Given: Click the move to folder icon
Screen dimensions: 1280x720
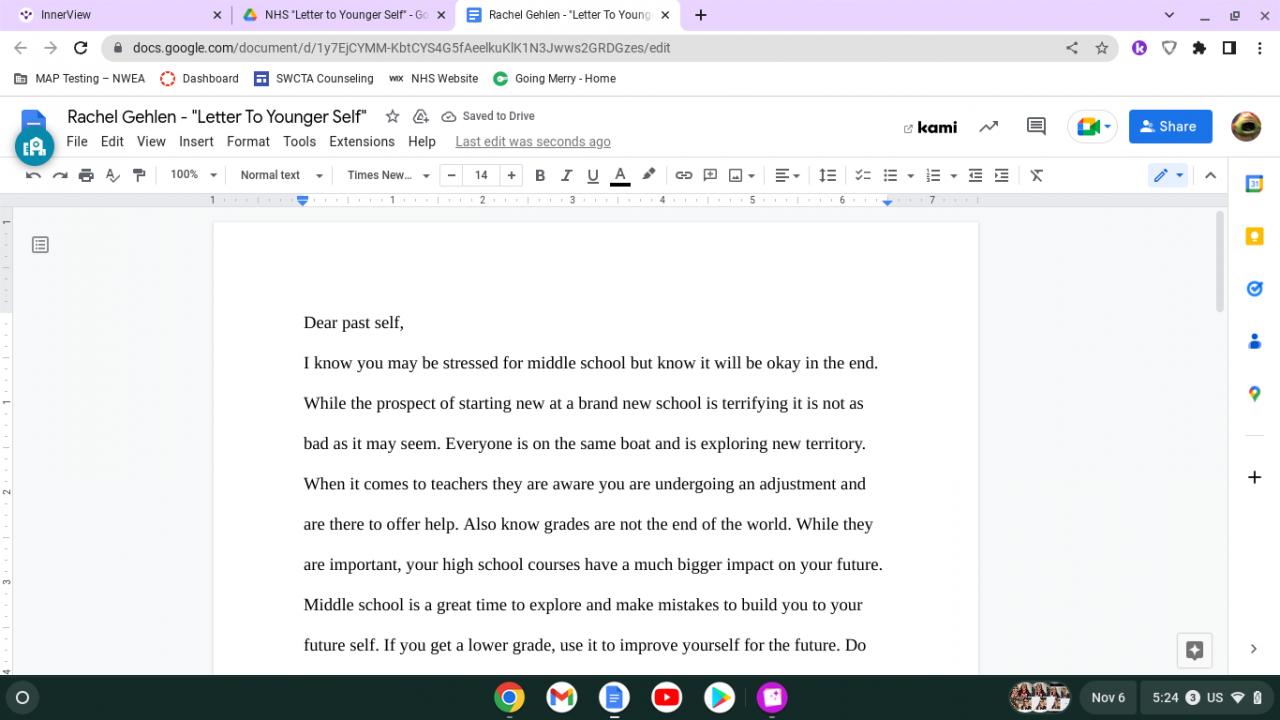Looking at the screenshot, I should [x=421, y=116].
